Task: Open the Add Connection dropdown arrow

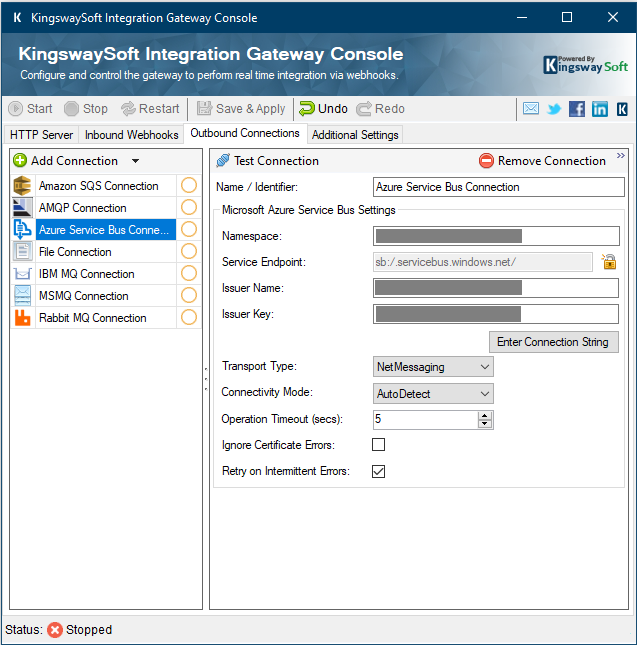Action: pyautogui.click(x=135, y=161)
